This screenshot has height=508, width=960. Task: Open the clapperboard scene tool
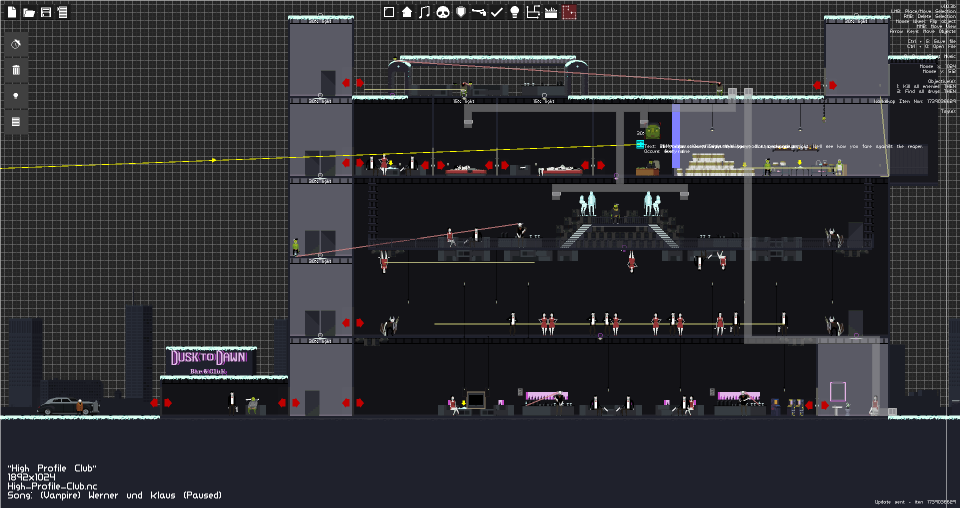551,12
